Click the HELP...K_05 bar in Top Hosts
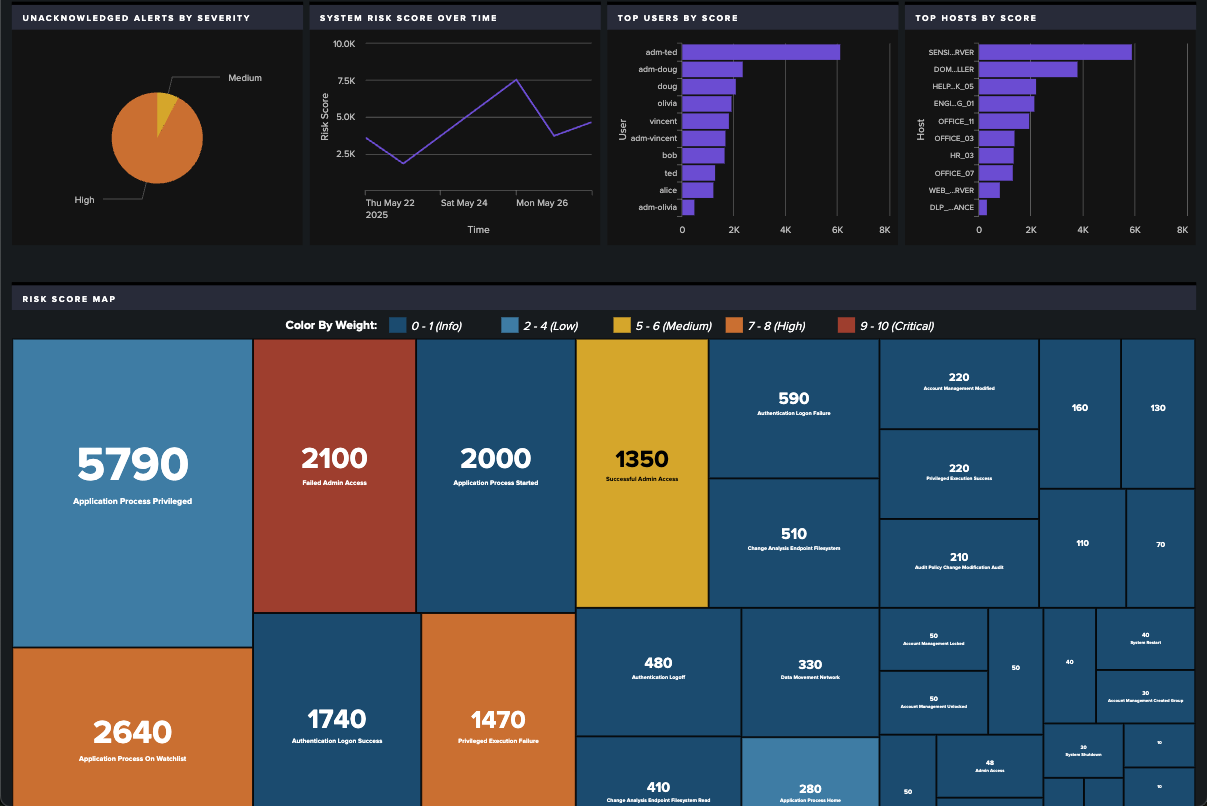 [1007, 87]
